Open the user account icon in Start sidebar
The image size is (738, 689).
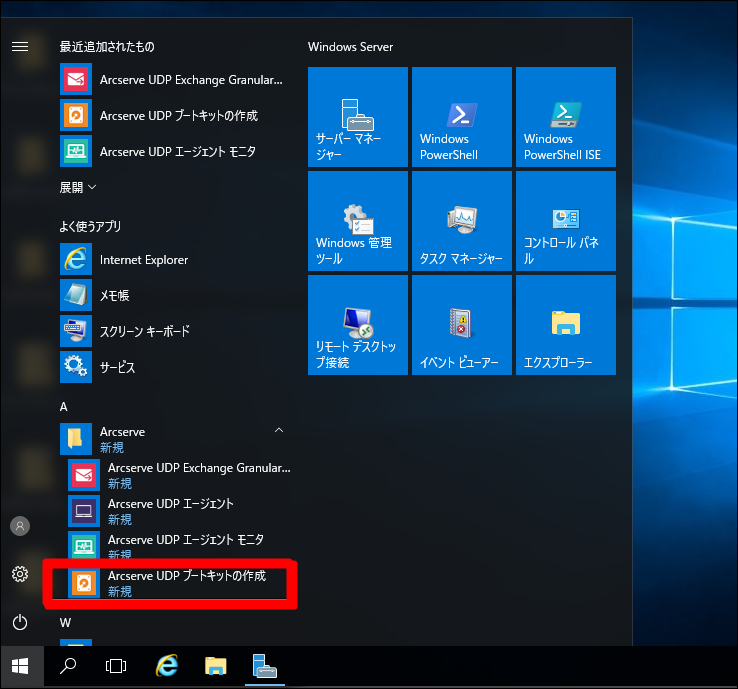(x=20, y=526)
